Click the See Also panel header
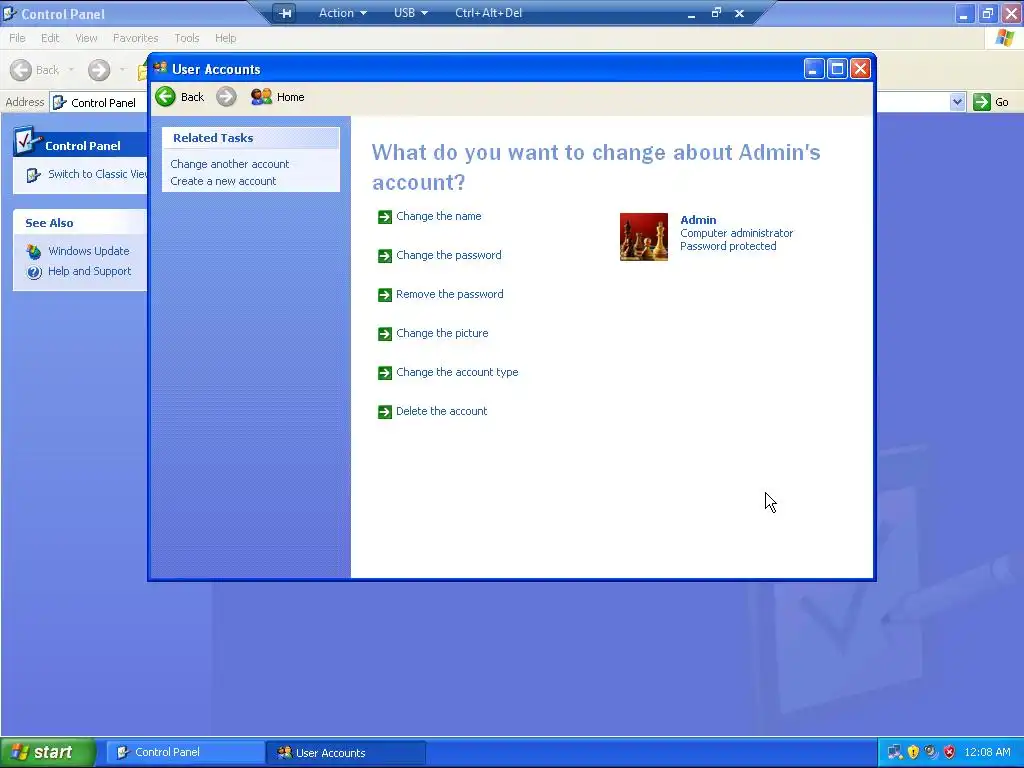 pyautogui.click(x=80, y=223)
